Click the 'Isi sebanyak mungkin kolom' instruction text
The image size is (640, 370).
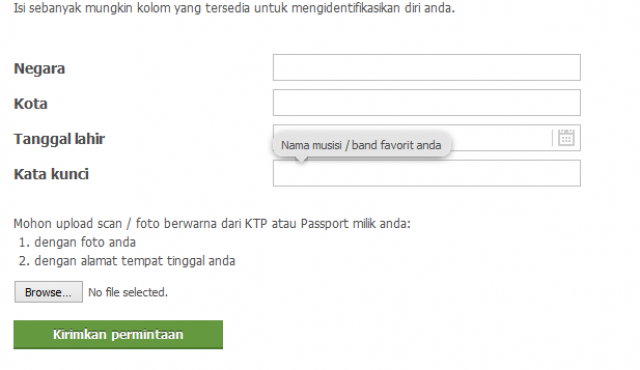(234, 8)
